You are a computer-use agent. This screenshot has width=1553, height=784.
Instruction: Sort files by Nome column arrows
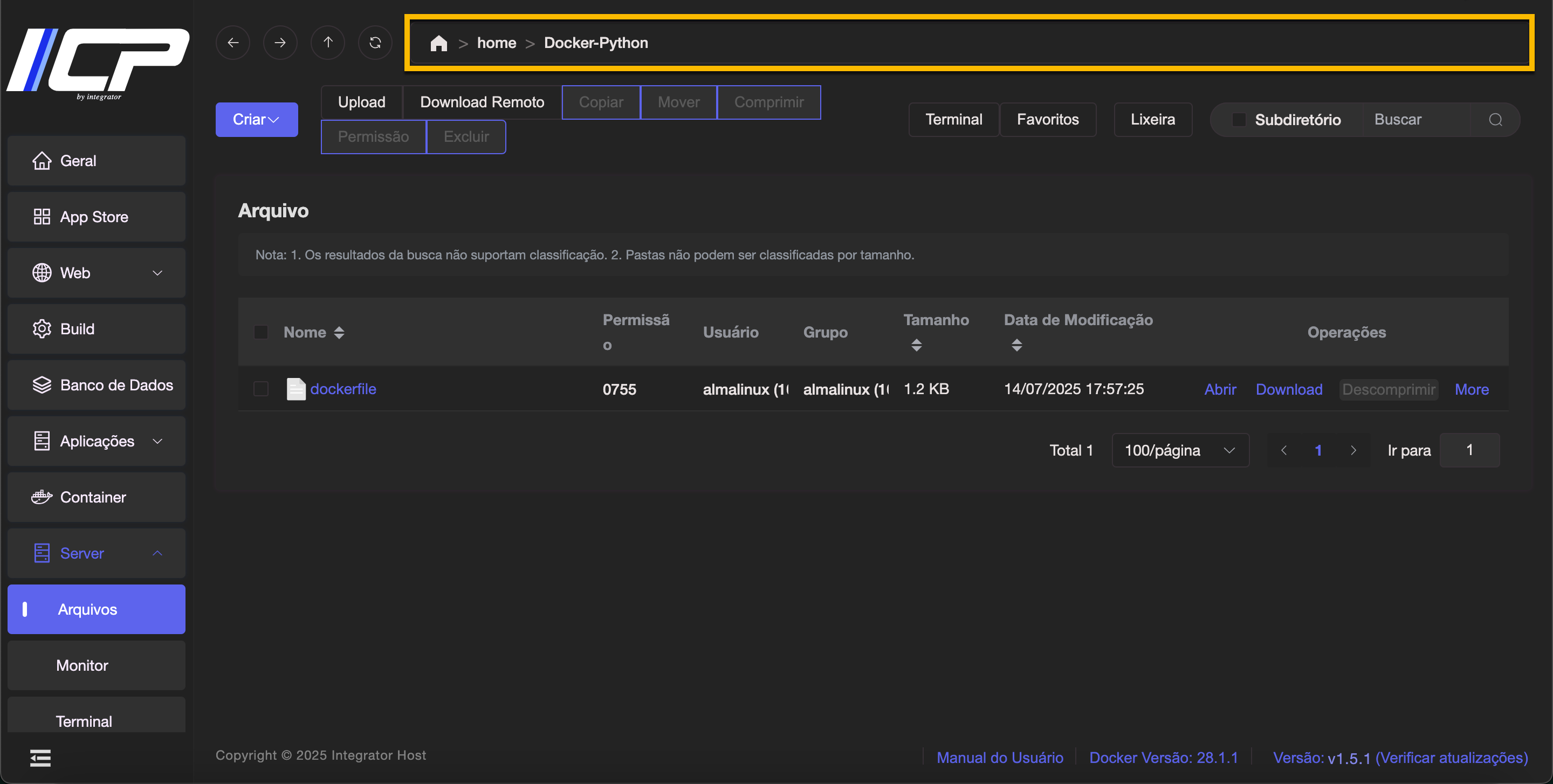click(339, 333)
